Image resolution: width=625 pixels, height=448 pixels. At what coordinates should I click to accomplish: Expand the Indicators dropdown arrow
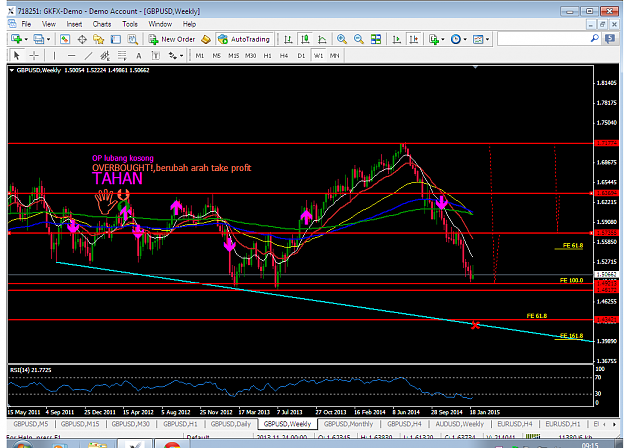coord(443,39)
